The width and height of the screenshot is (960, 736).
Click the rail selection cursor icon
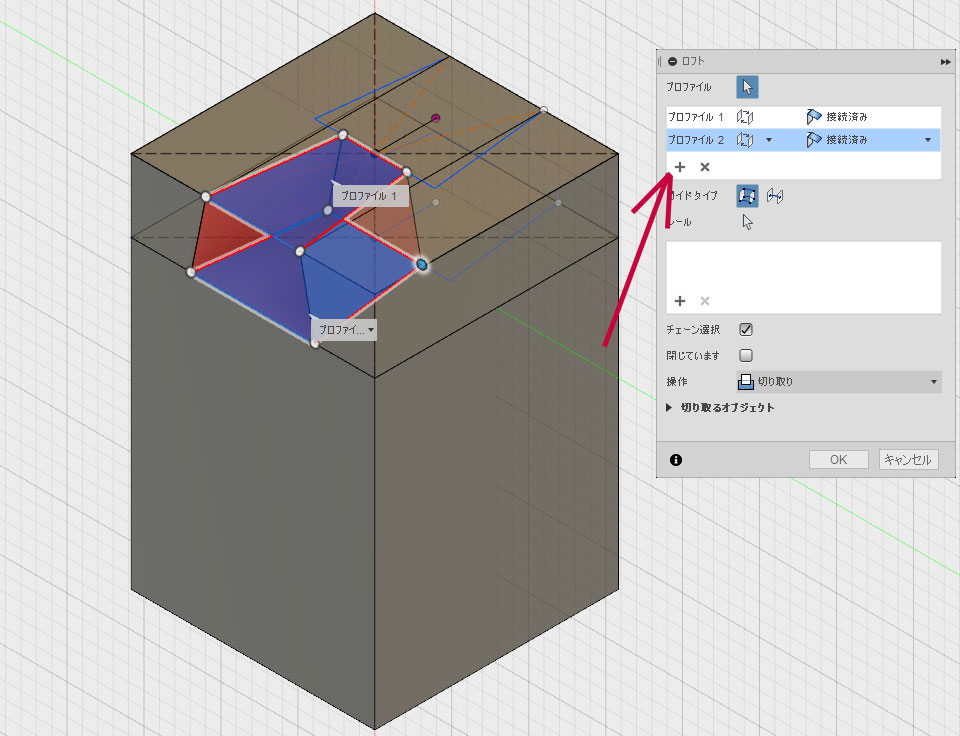tap(747, 222)
